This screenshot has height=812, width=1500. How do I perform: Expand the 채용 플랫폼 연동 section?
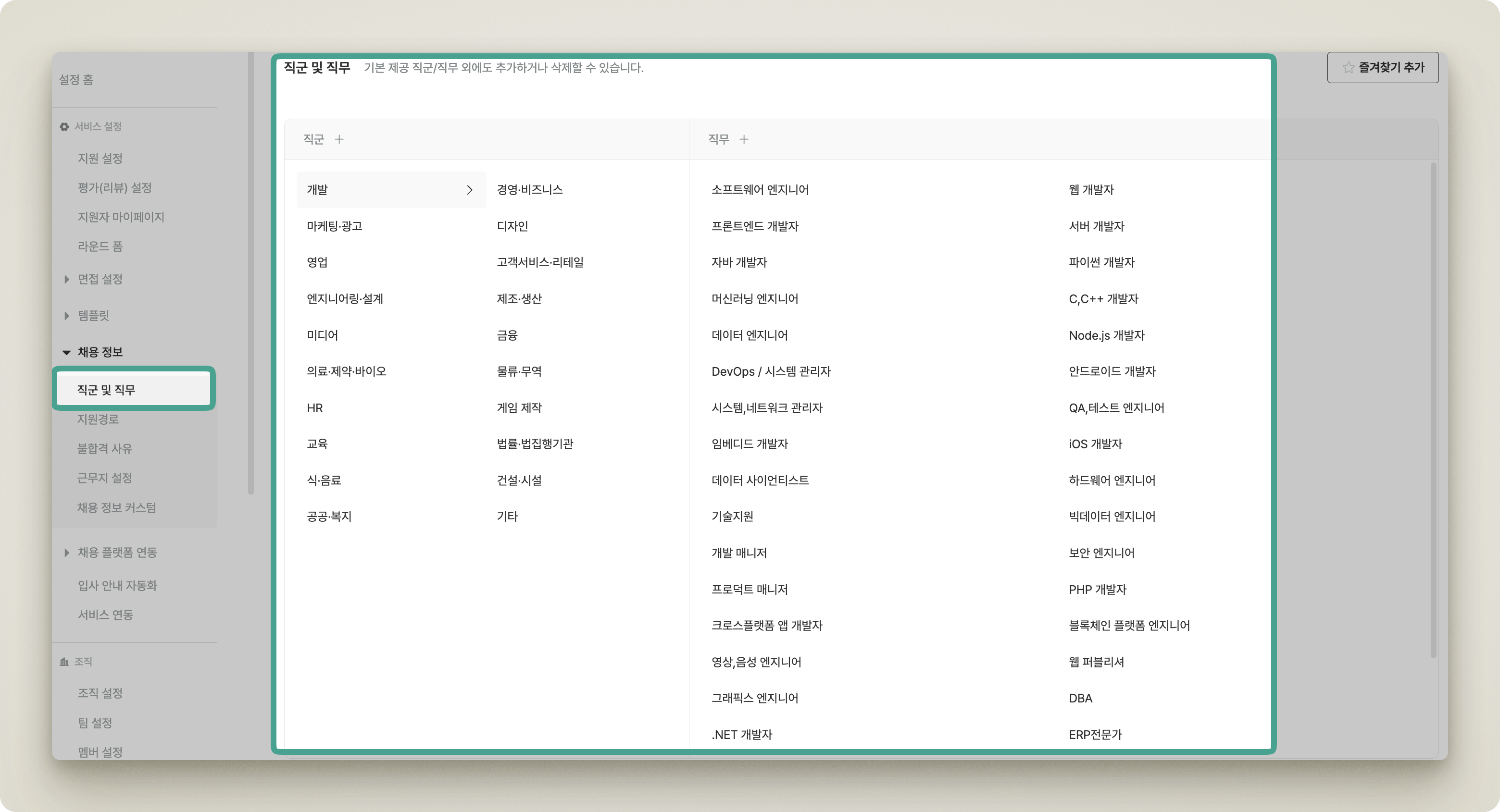coord(66,553)
